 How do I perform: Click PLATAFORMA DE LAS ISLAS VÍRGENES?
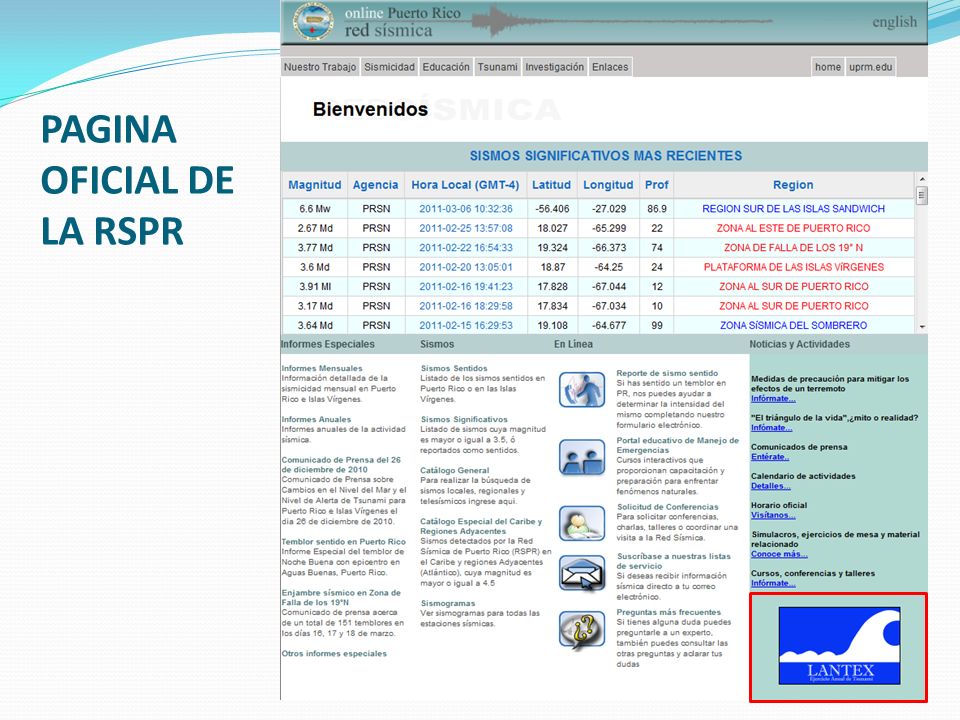coord(793,268)
